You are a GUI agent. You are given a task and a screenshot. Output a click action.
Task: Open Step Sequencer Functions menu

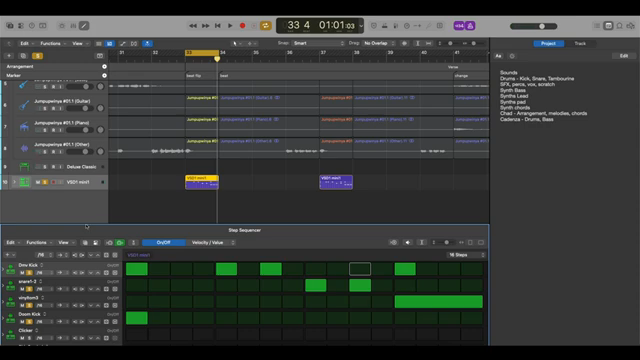click(38, 242)
